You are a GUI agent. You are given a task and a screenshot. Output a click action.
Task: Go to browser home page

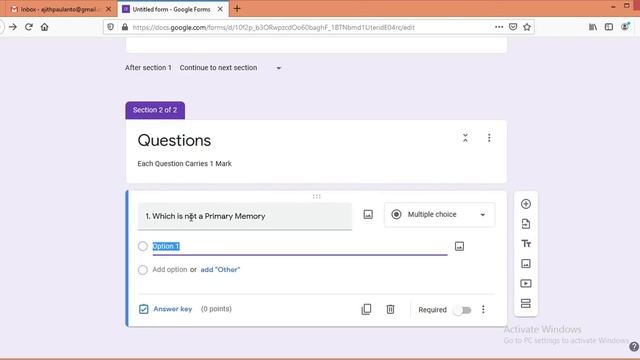click(44, 27)
